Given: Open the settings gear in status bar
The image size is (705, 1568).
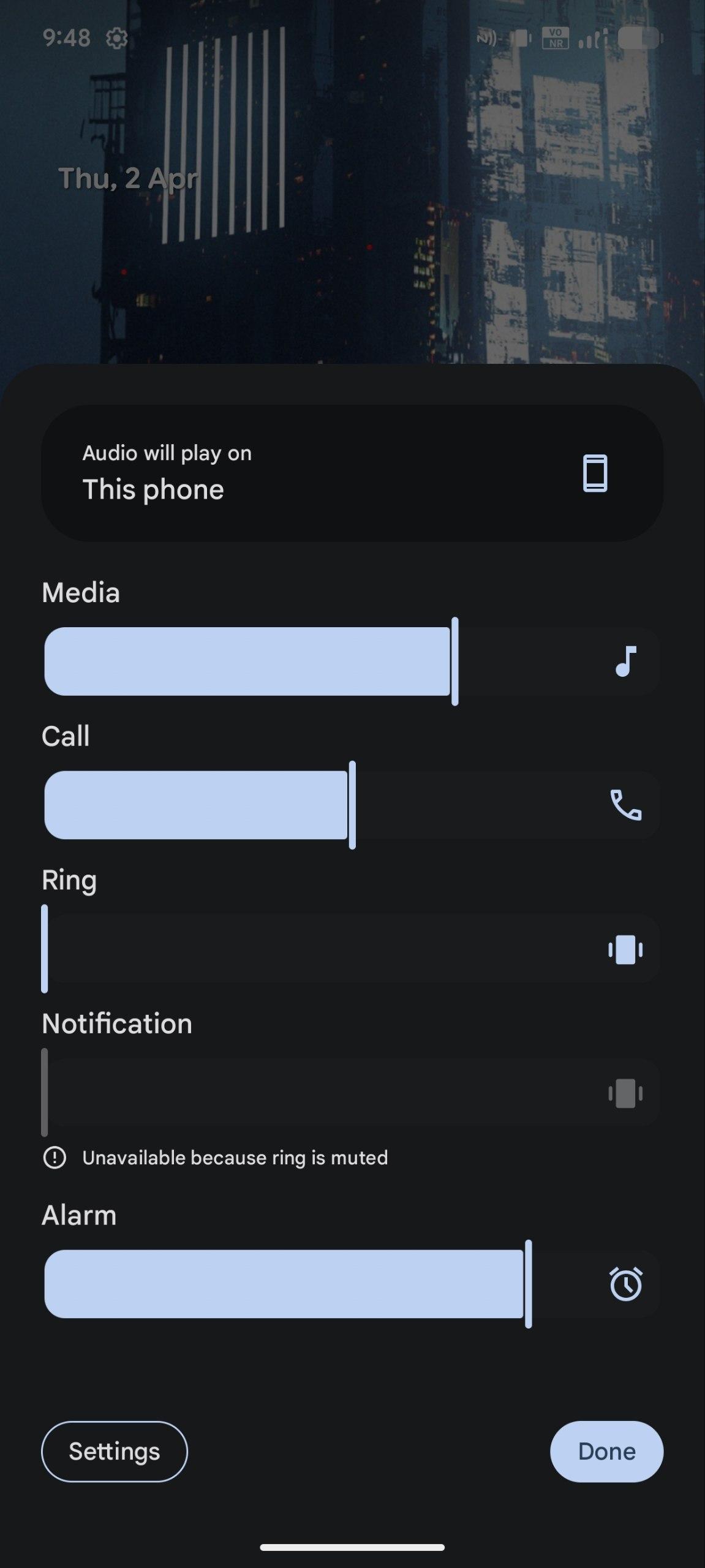Looking at the screenshot, I should (116, 39).
